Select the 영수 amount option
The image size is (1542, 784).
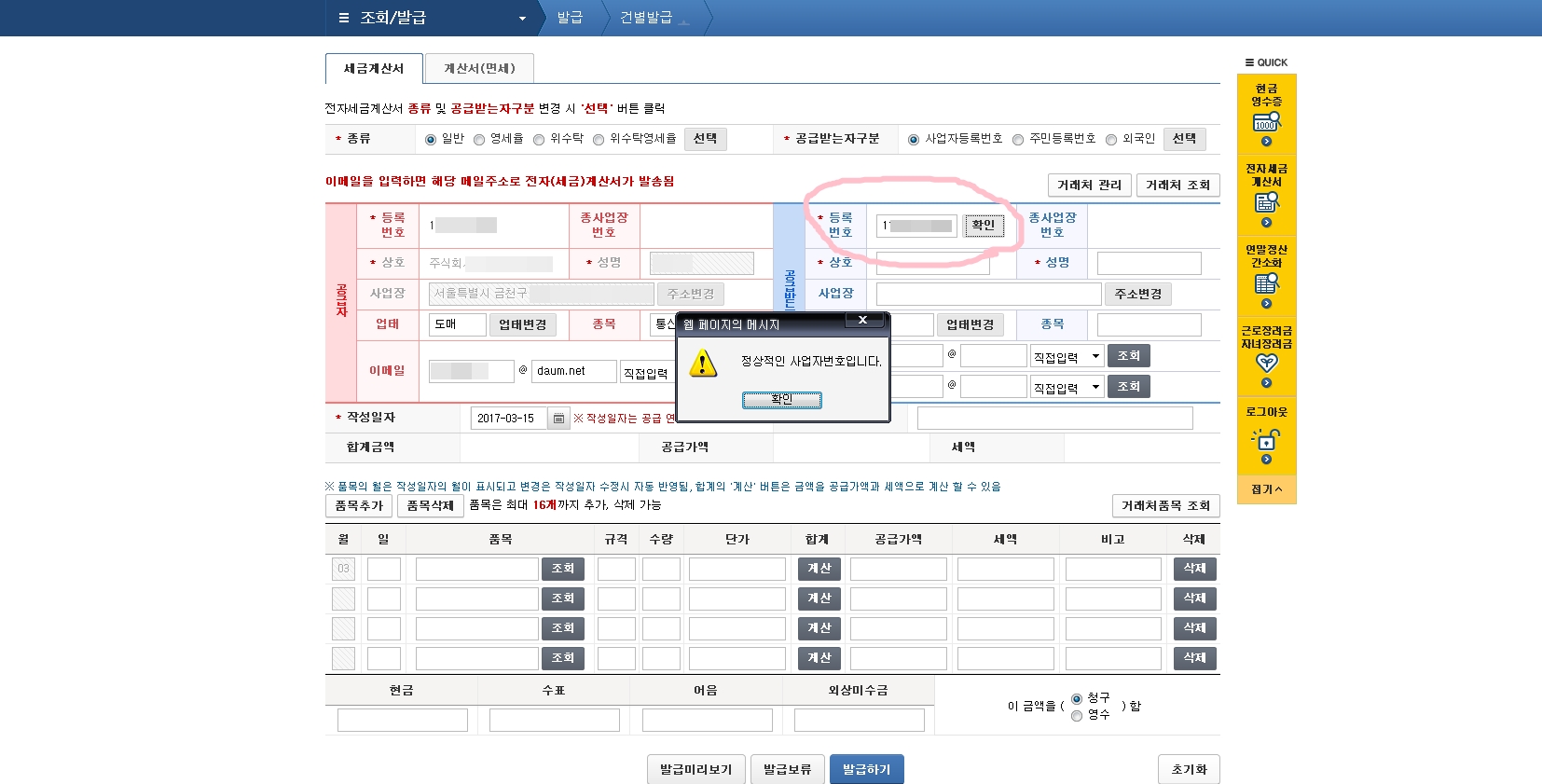pyautogui.click(x=1077, y=716)
